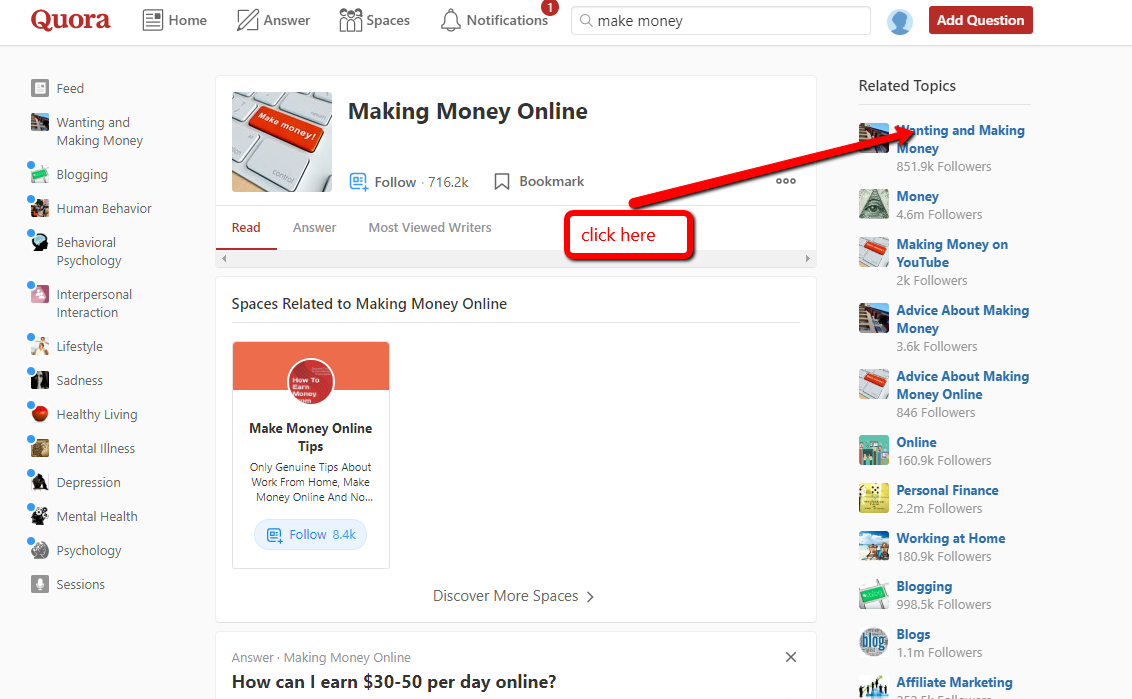
Task: Click the Mental Illness topic icon
Action: pos(40,448)
